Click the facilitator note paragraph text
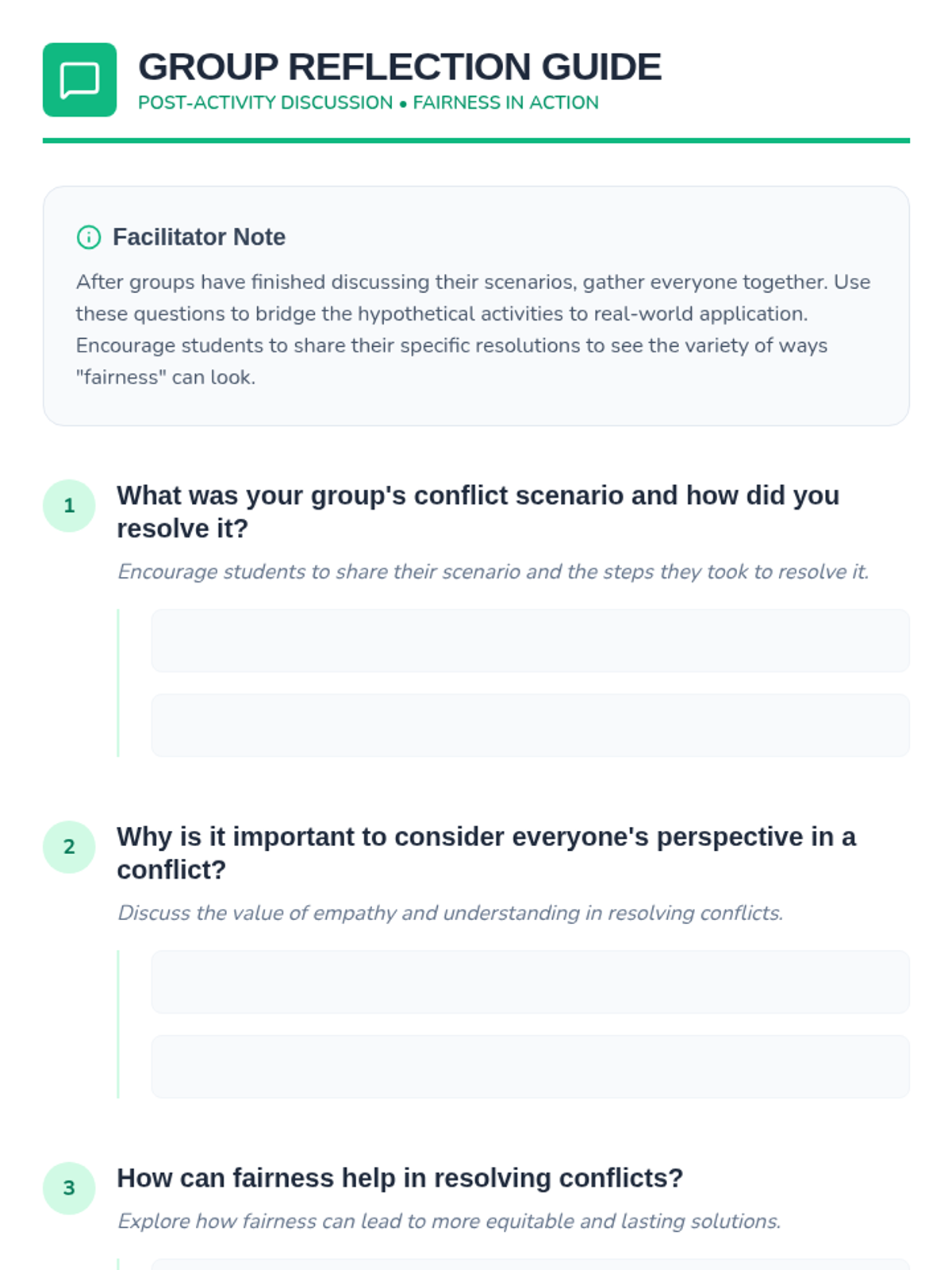 (473, 329)
